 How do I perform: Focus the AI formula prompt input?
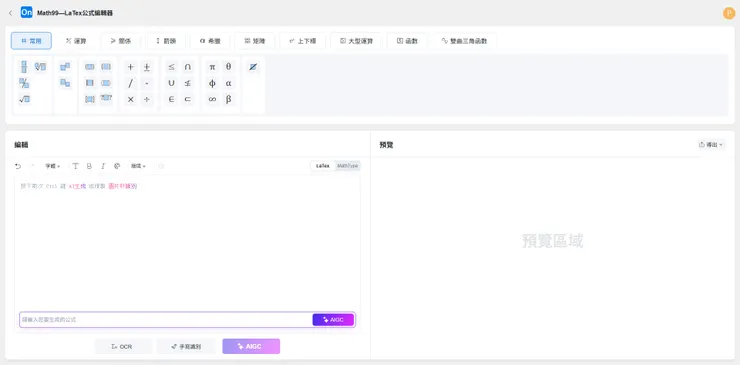tap(166, 320)
